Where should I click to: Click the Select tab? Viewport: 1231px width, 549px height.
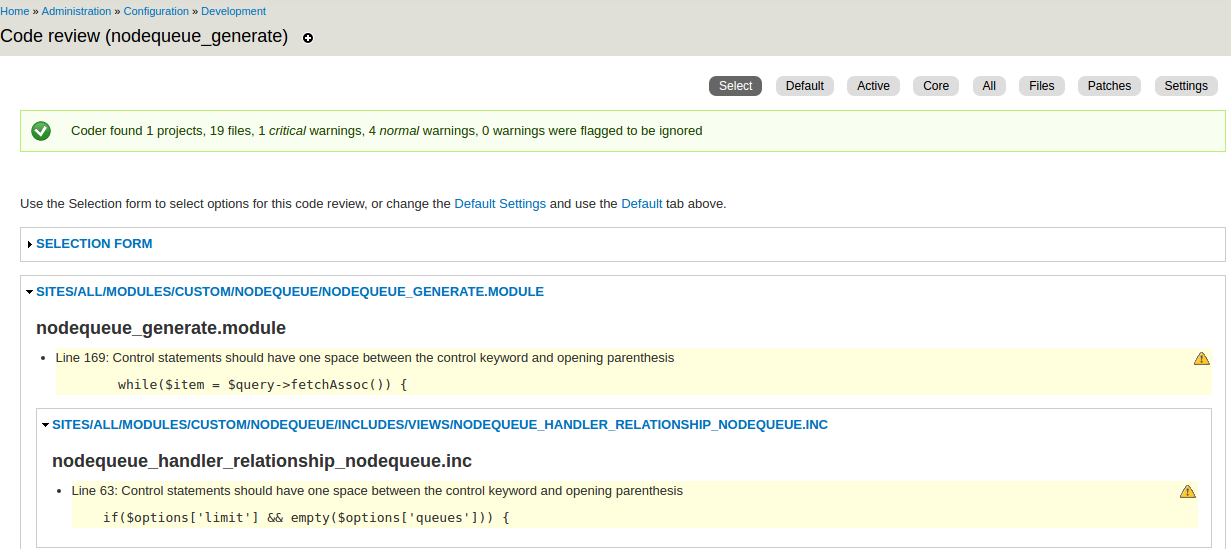coord(735,86)
